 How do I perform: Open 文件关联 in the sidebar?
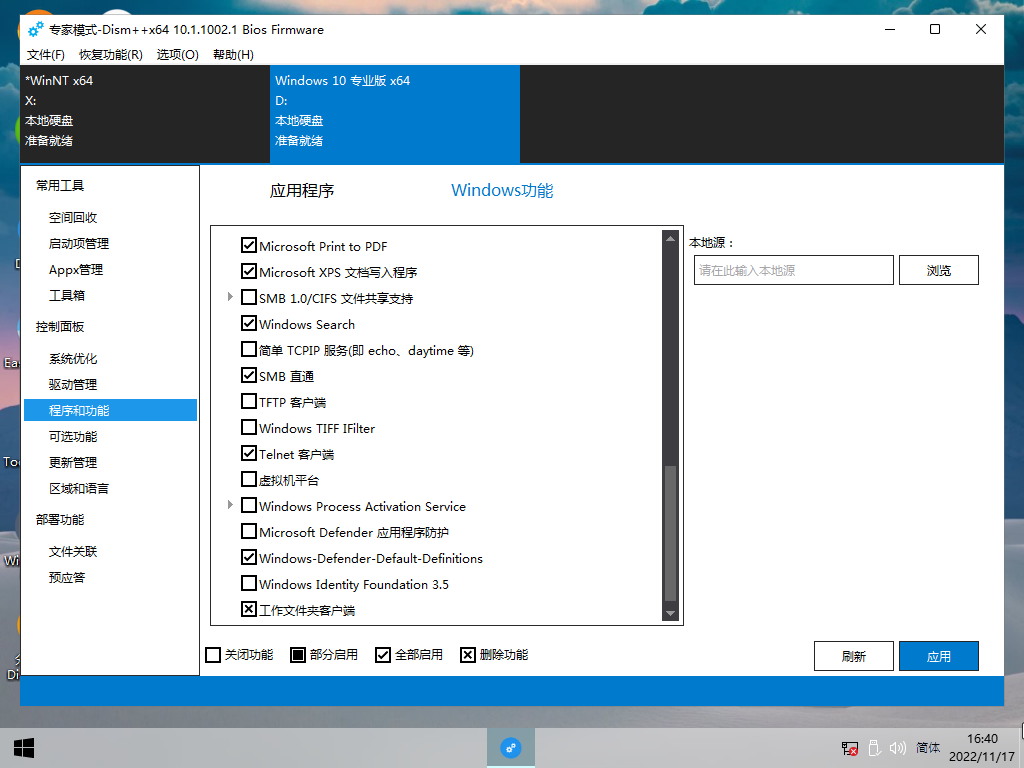73,552
